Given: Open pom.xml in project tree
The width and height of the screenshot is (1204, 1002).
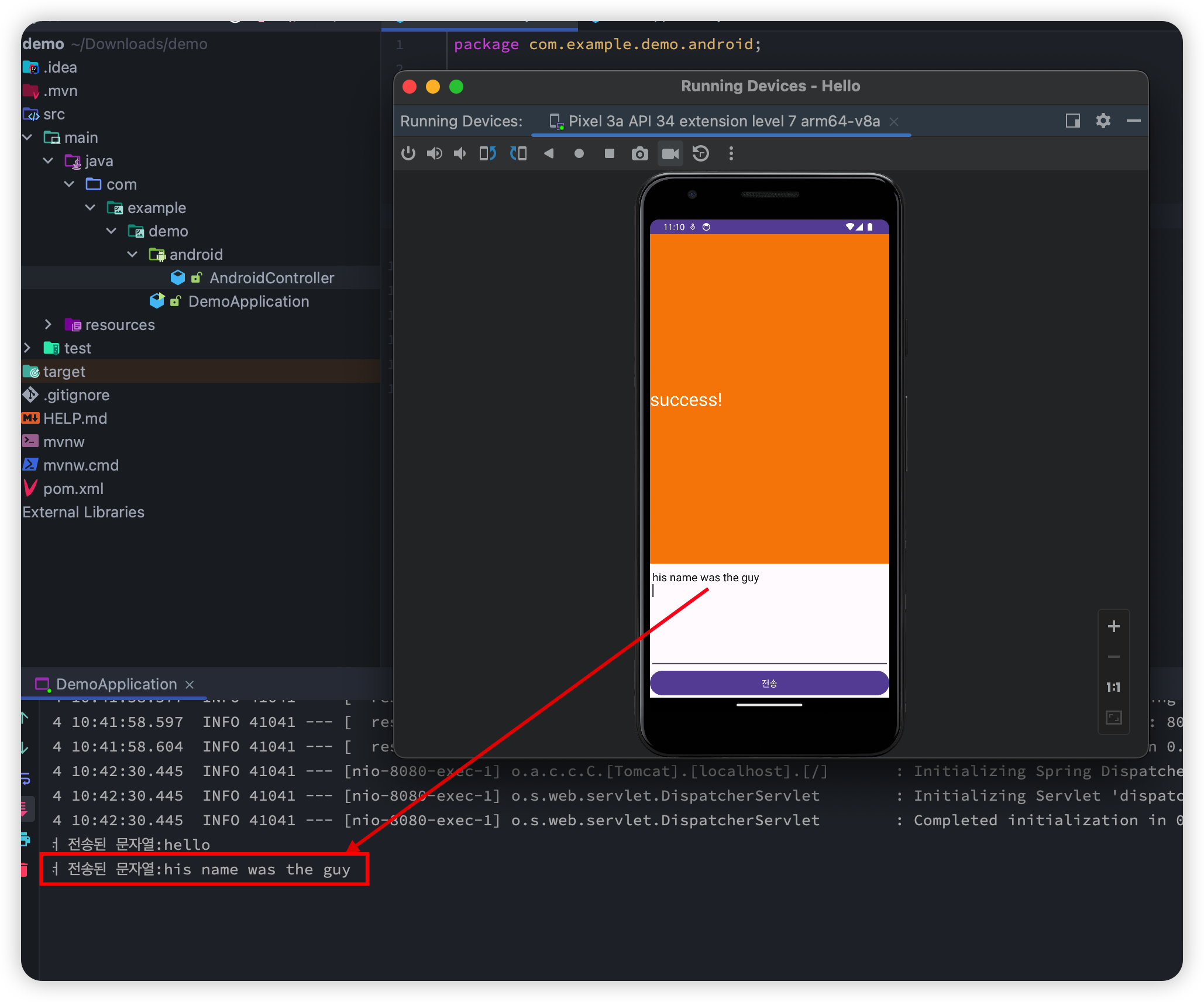Looking at the screenshot, I should pos(73,489).
